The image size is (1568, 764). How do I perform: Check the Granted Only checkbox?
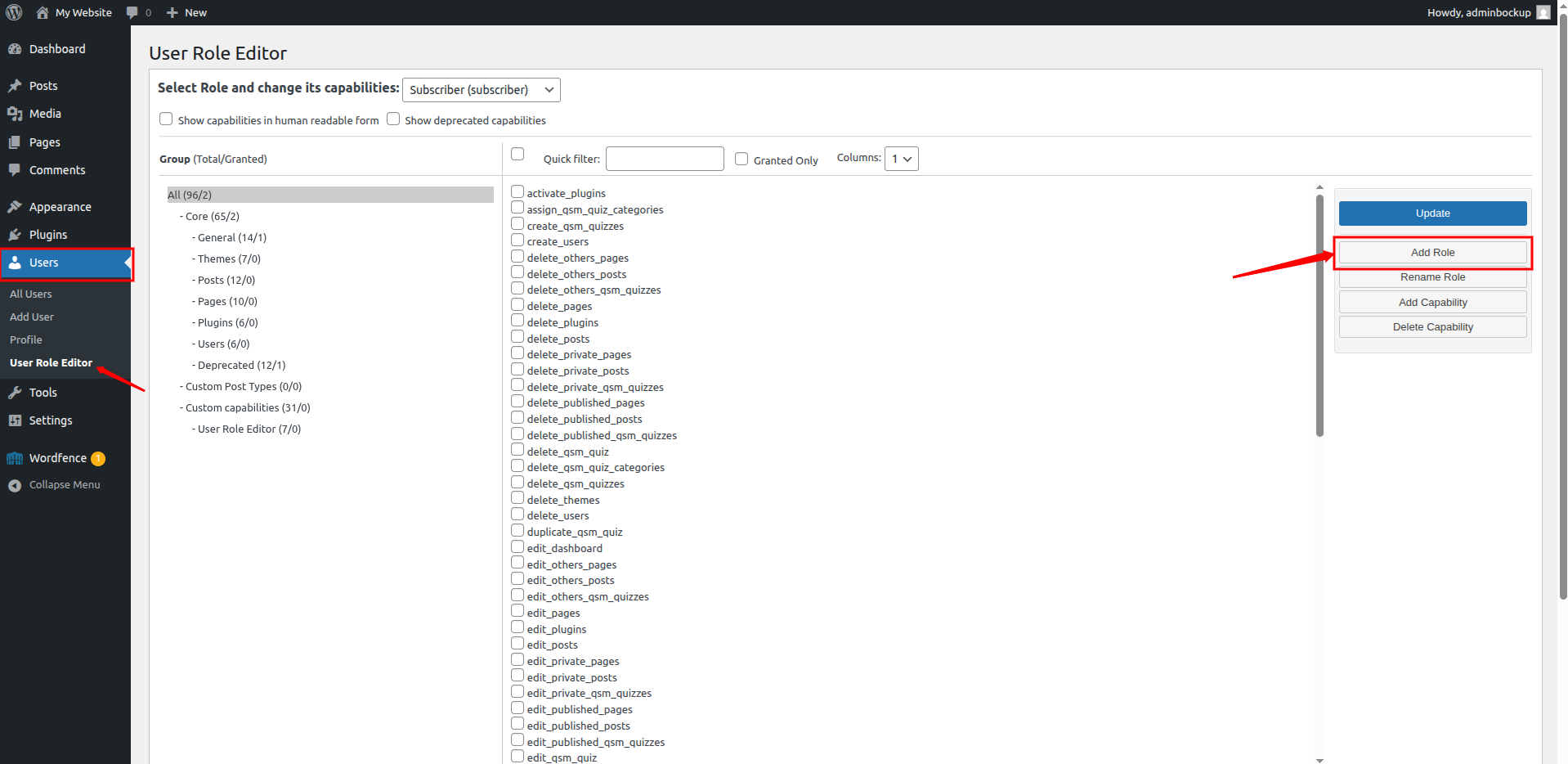pyautogui.click(x=741, y=159)
